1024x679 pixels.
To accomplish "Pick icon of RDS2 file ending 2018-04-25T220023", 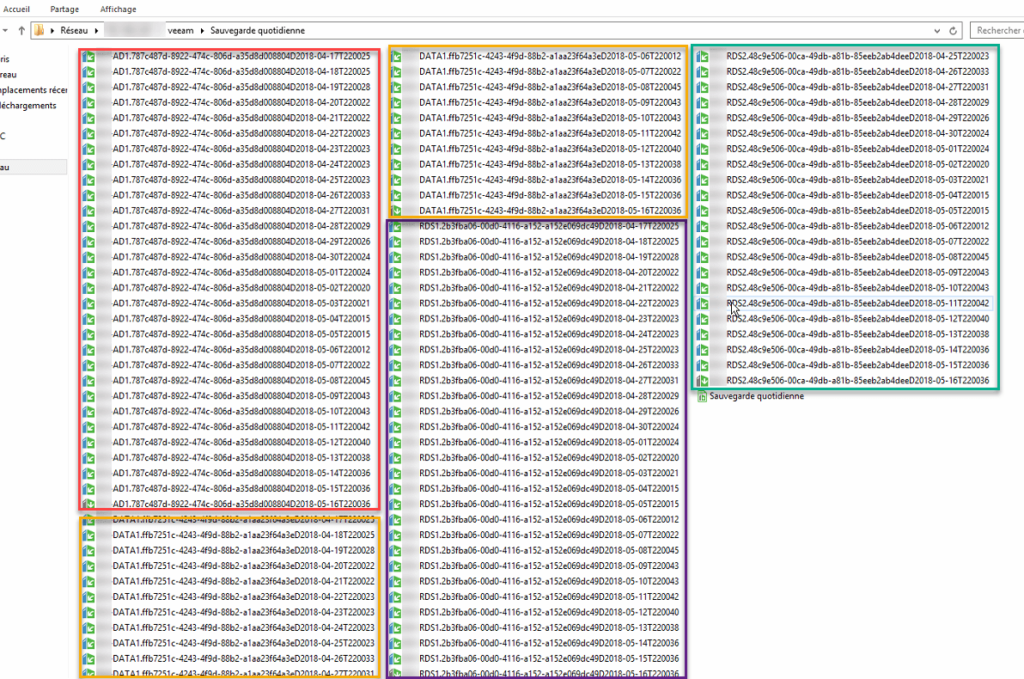I will point(703,57).
